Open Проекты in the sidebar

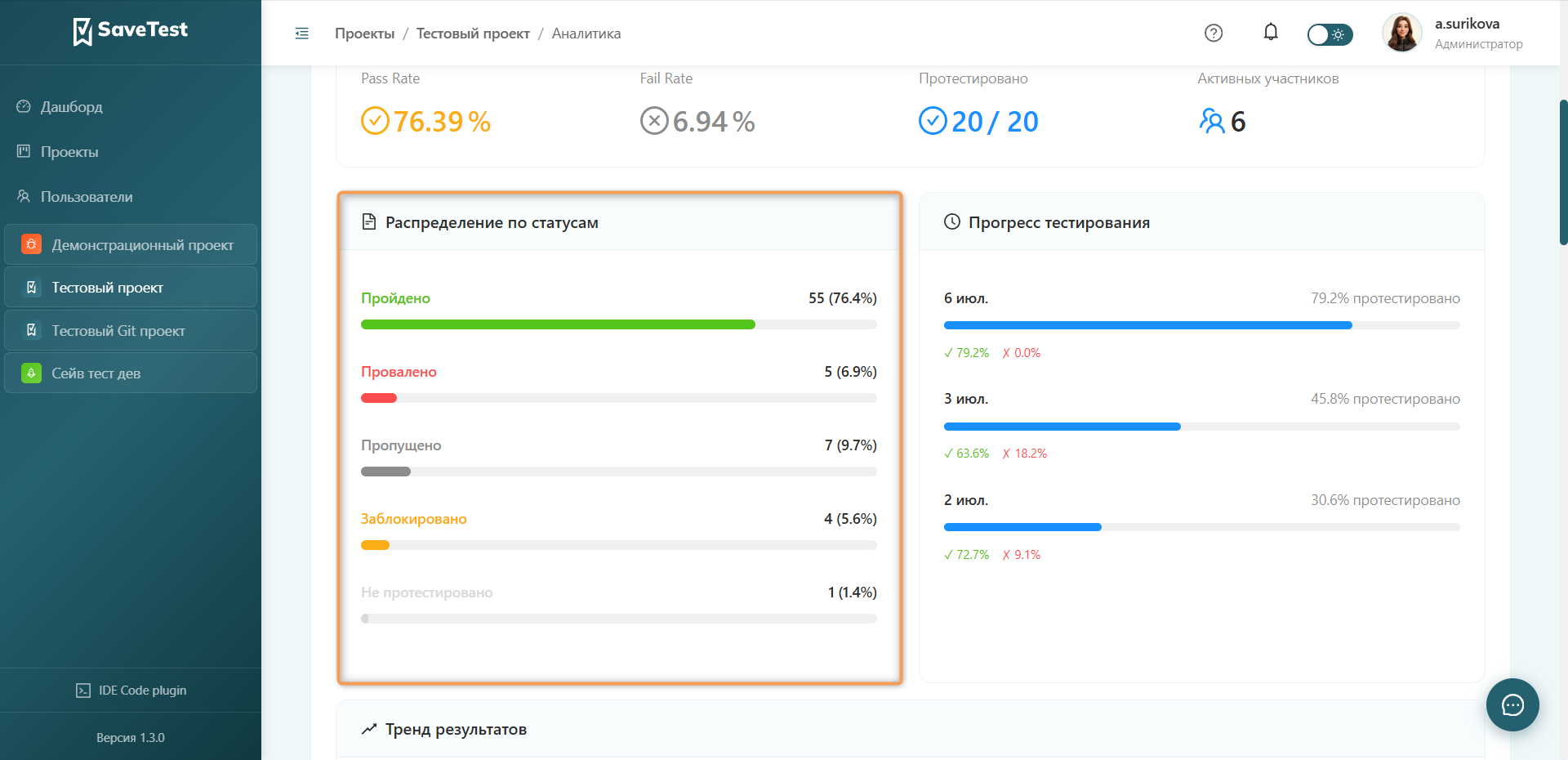point(131,152)
